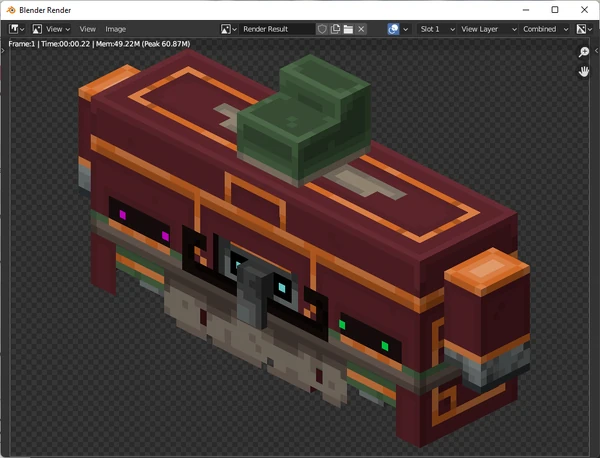Click the render stats text Frame:1
600x458 pixels.
point(21,44)
